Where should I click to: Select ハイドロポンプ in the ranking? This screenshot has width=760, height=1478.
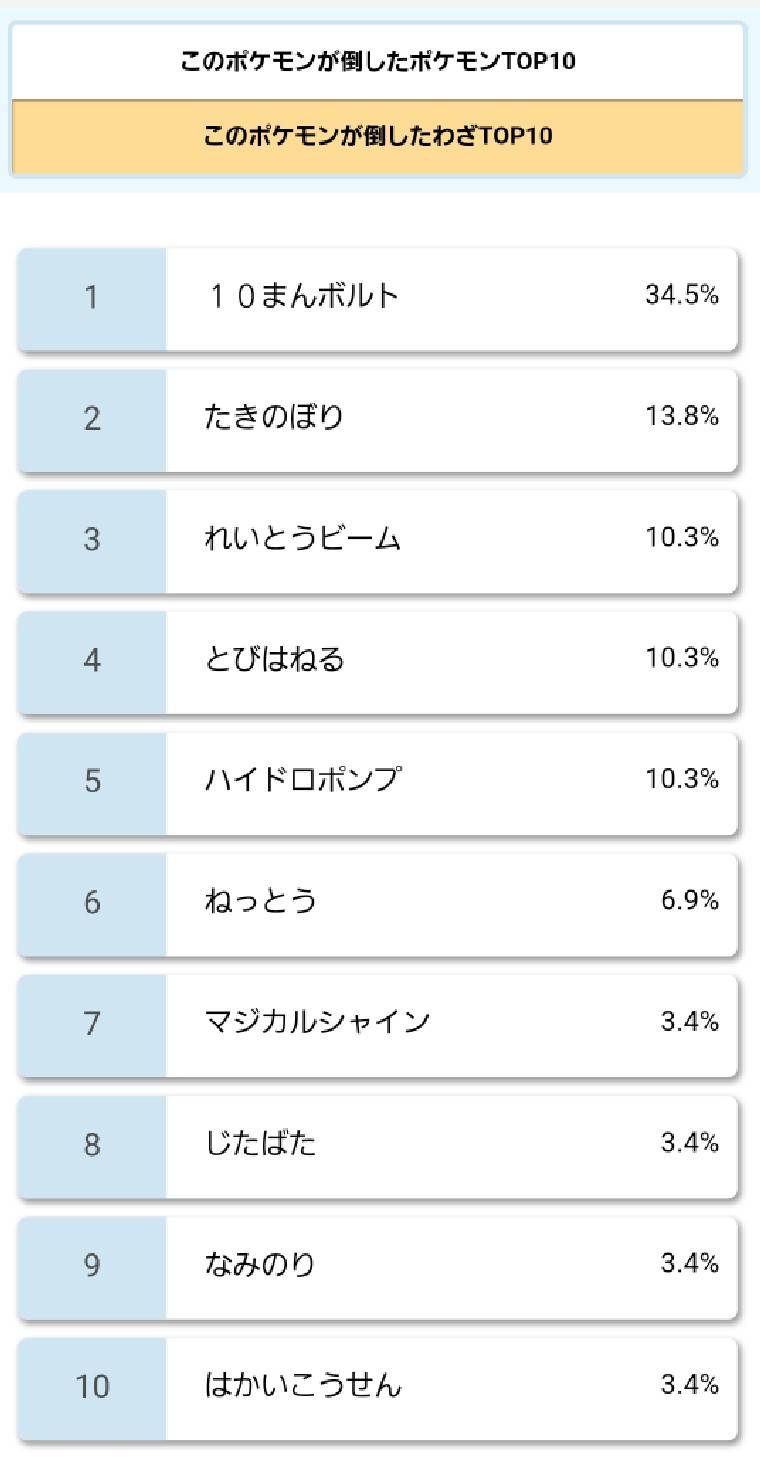coord(377,783)
